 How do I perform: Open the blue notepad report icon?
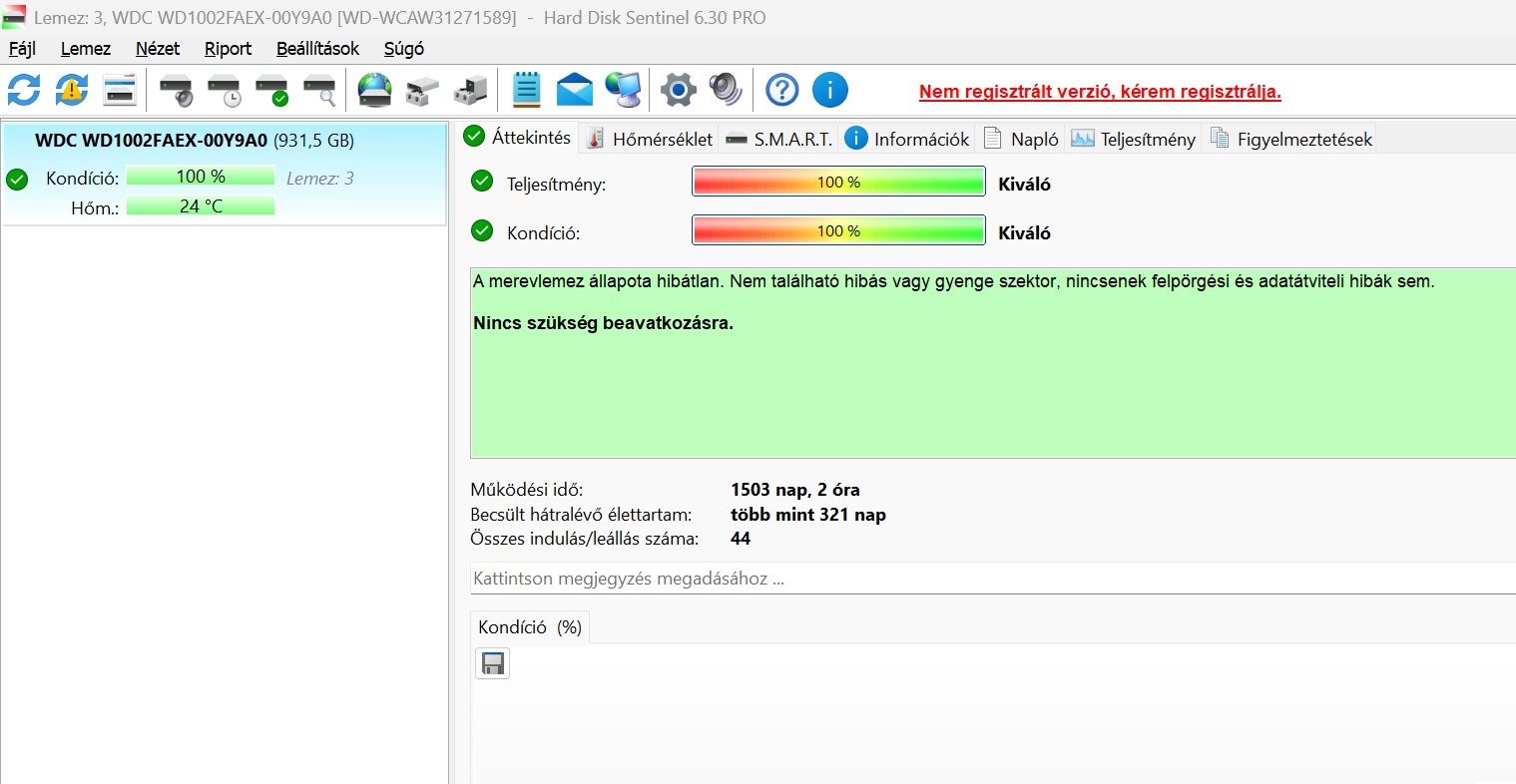(x=526, y=90)
